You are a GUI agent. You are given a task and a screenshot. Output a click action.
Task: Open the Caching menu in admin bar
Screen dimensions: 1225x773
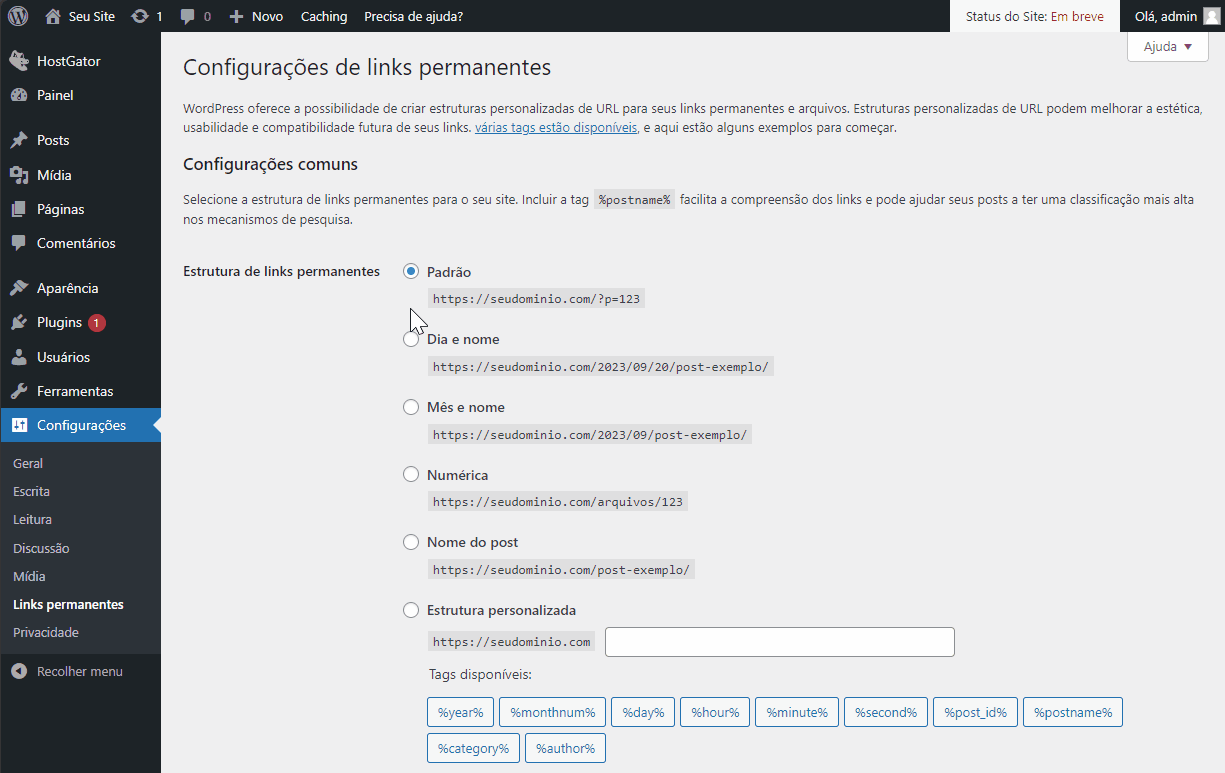pos(324,16)
